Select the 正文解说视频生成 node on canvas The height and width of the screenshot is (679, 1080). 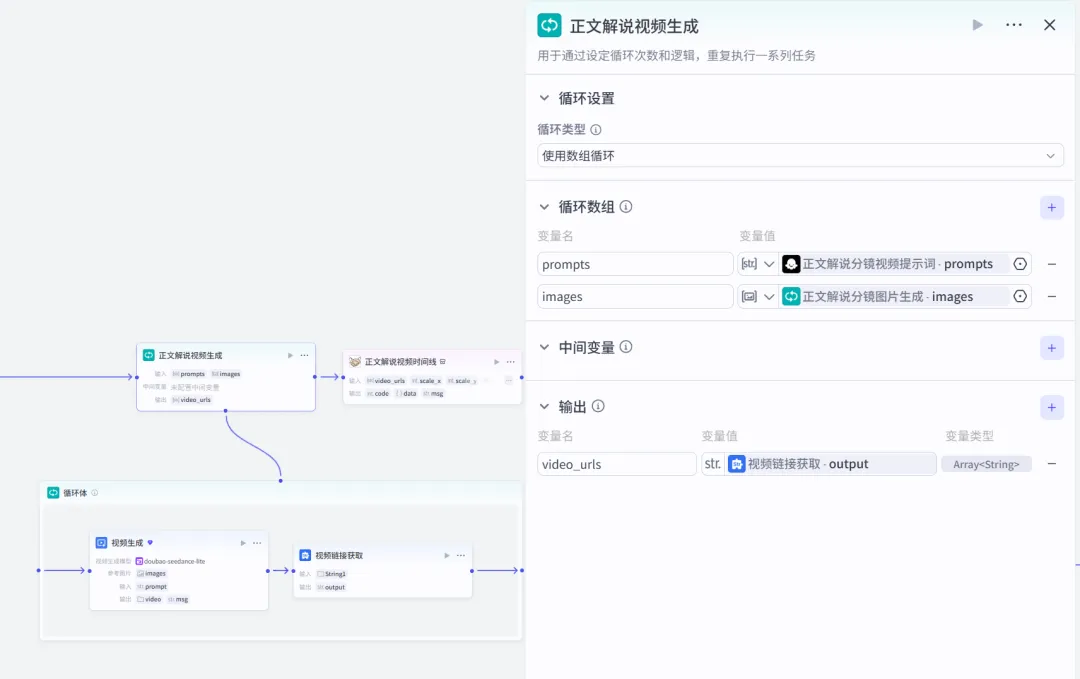click(226, 377)
